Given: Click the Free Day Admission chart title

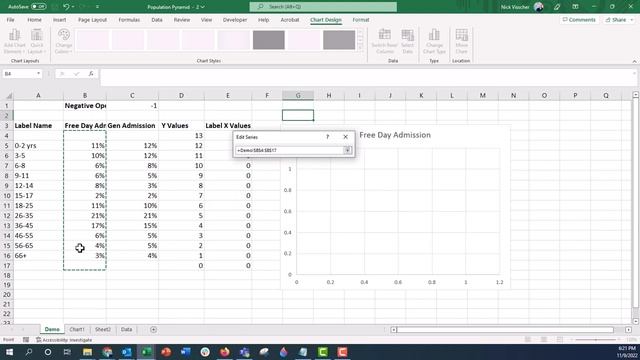Looking at the screenshot, I should [x=395, y=135].
